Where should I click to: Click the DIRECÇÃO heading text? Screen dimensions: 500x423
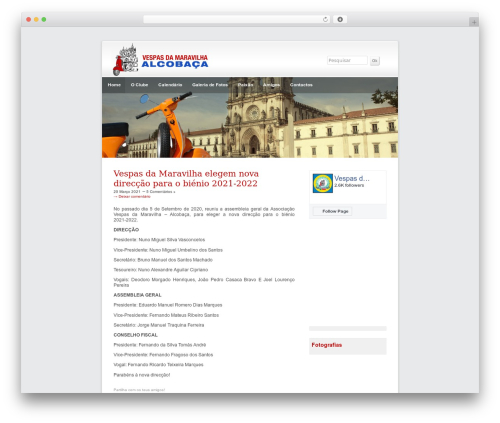point(126,230)
